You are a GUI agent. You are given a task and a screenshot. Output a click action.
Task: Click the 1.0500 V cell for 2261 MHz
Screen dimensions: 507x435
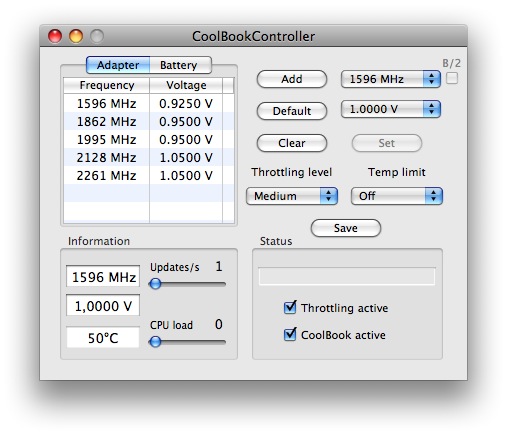pyautogui.click(x=186, y=175)
